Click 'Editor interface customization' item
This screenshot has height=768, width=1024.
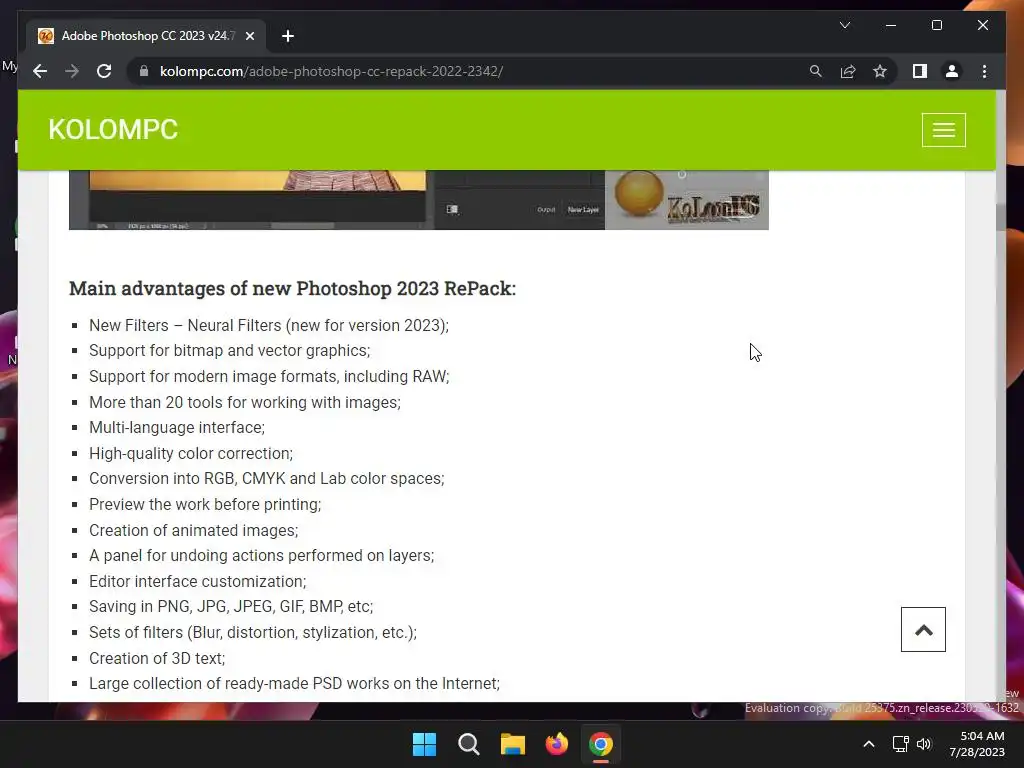[197, 581]
